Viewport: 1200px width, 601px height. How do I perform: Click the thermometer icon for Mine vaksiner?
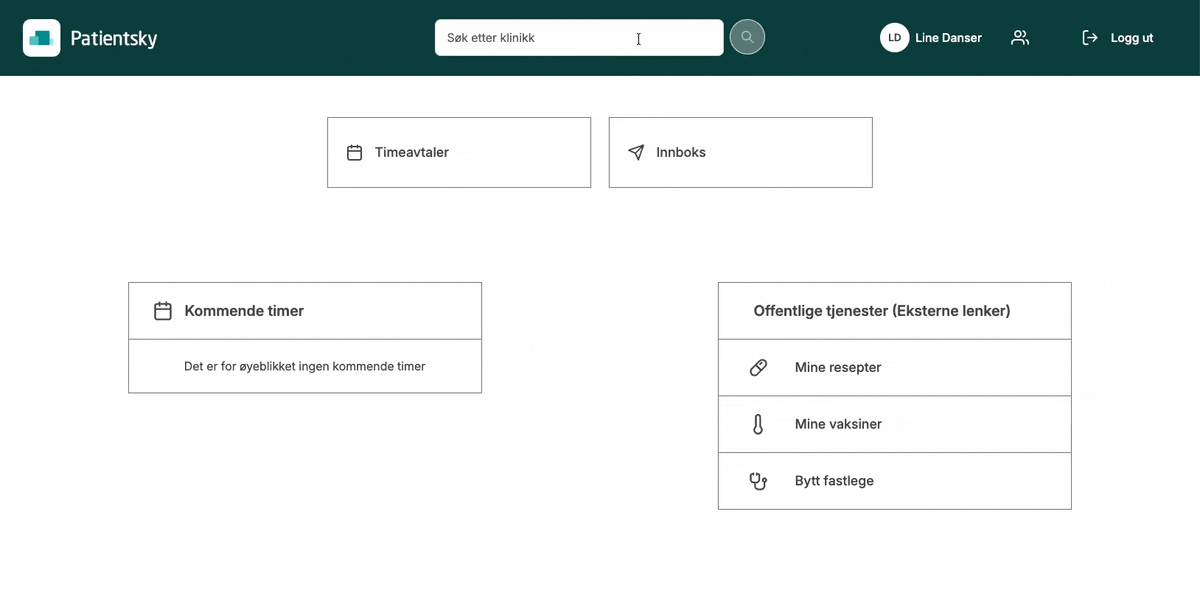coord(758,425)
